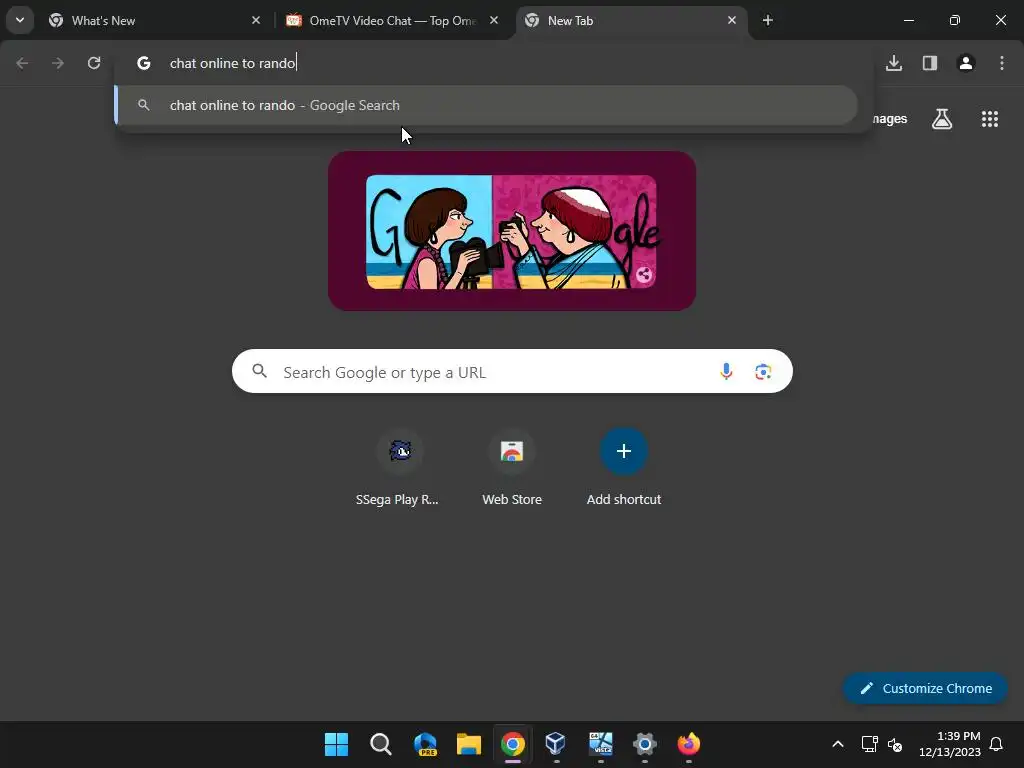Image resolution: width=1024 pixels, height=768 pixels.
Task: Open the Chrome three-dot menu
Action: (x=1002, y=63)
